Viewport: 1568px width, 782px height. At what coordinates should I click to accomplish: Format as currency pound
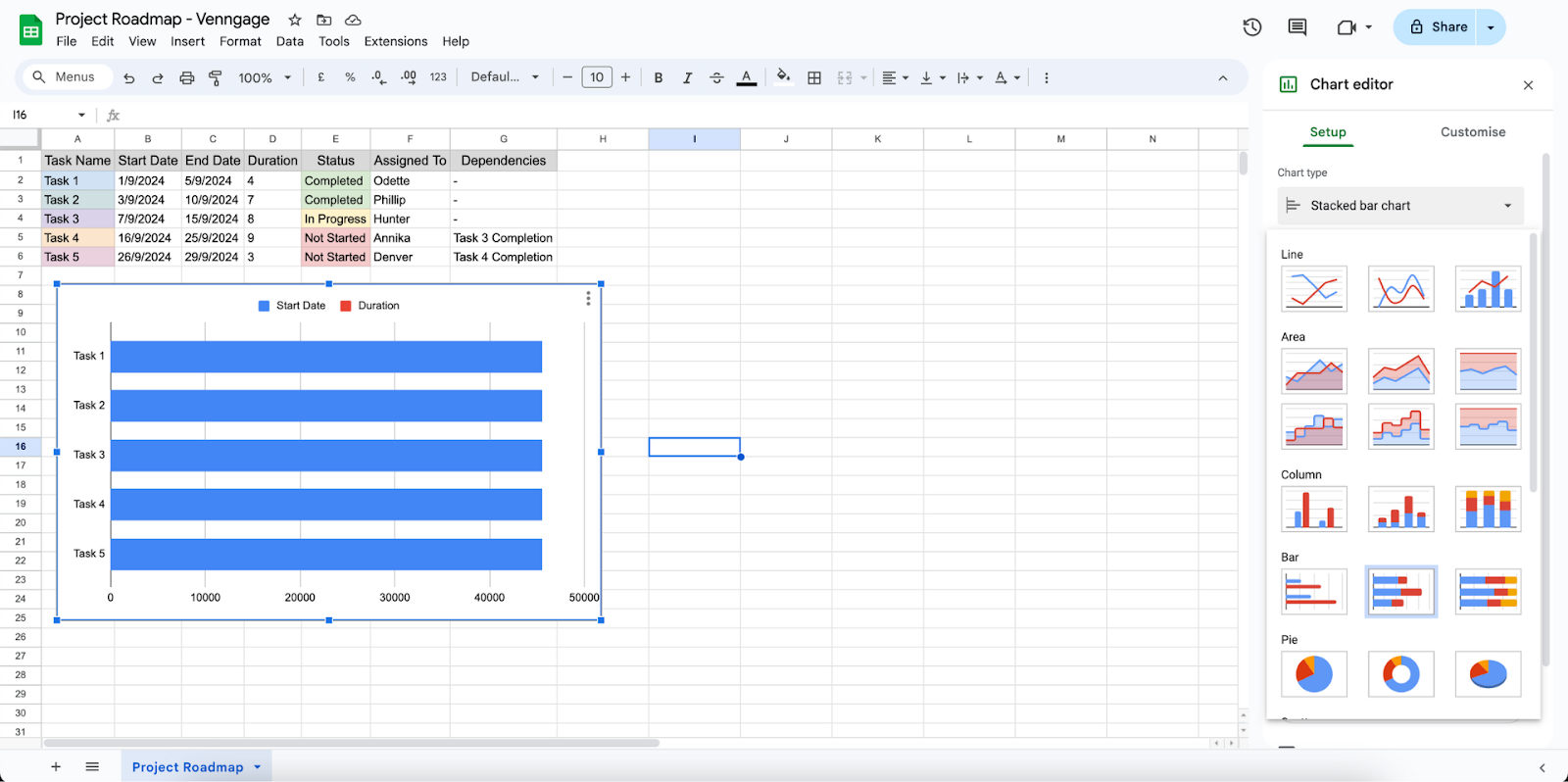coord(321,77)
